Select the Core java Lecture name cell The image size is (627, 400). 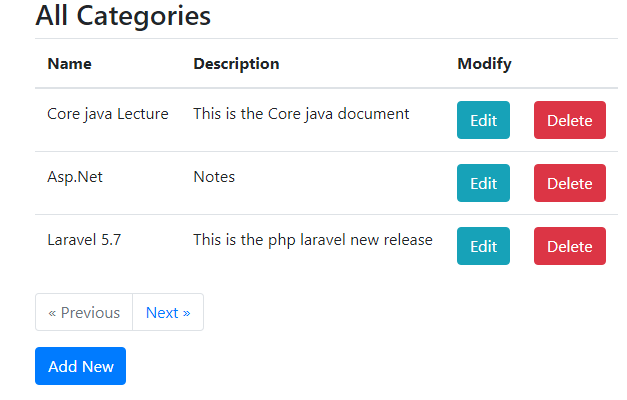[108, 114]
